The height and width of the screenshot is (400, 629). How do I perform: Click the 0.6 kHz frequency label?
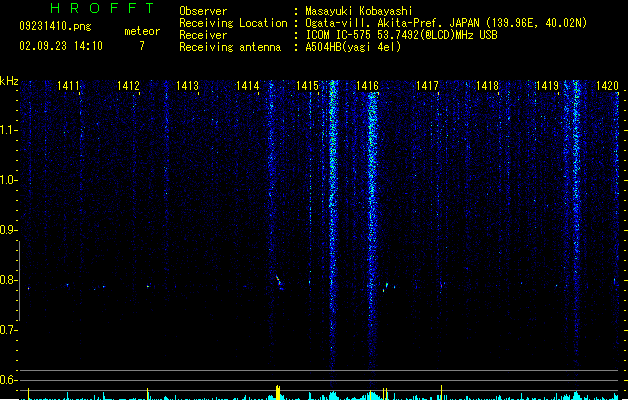(x=8, y=380)
